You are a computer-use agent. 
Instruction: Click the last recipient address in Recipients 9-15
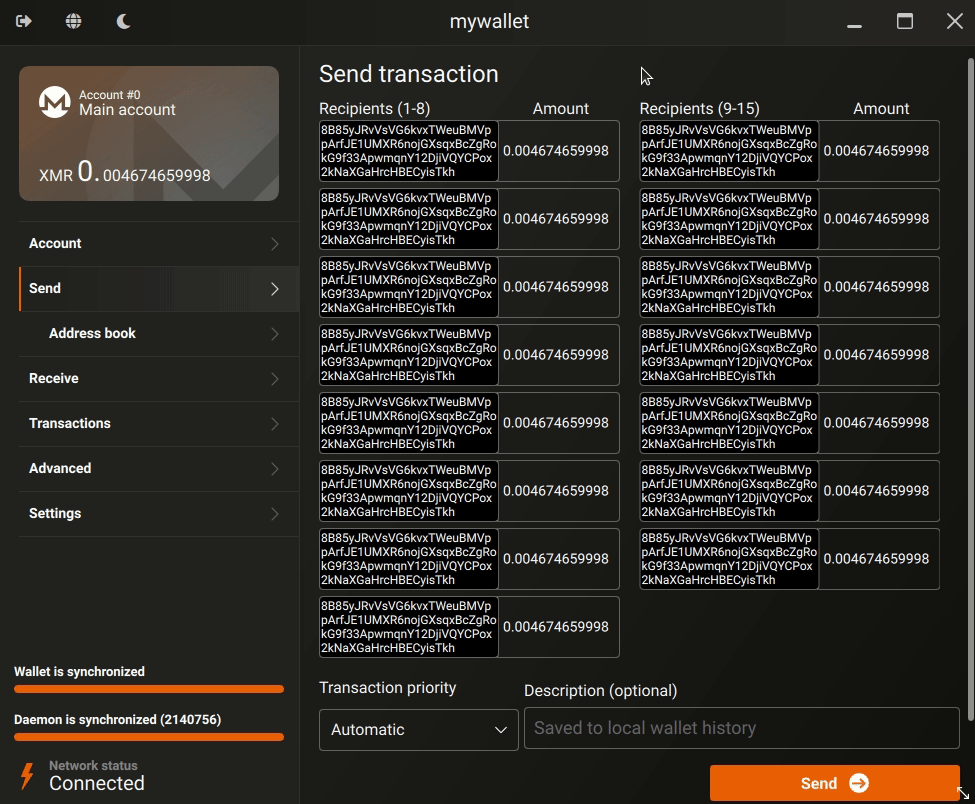pyautogui.click(x=729, y=559)
